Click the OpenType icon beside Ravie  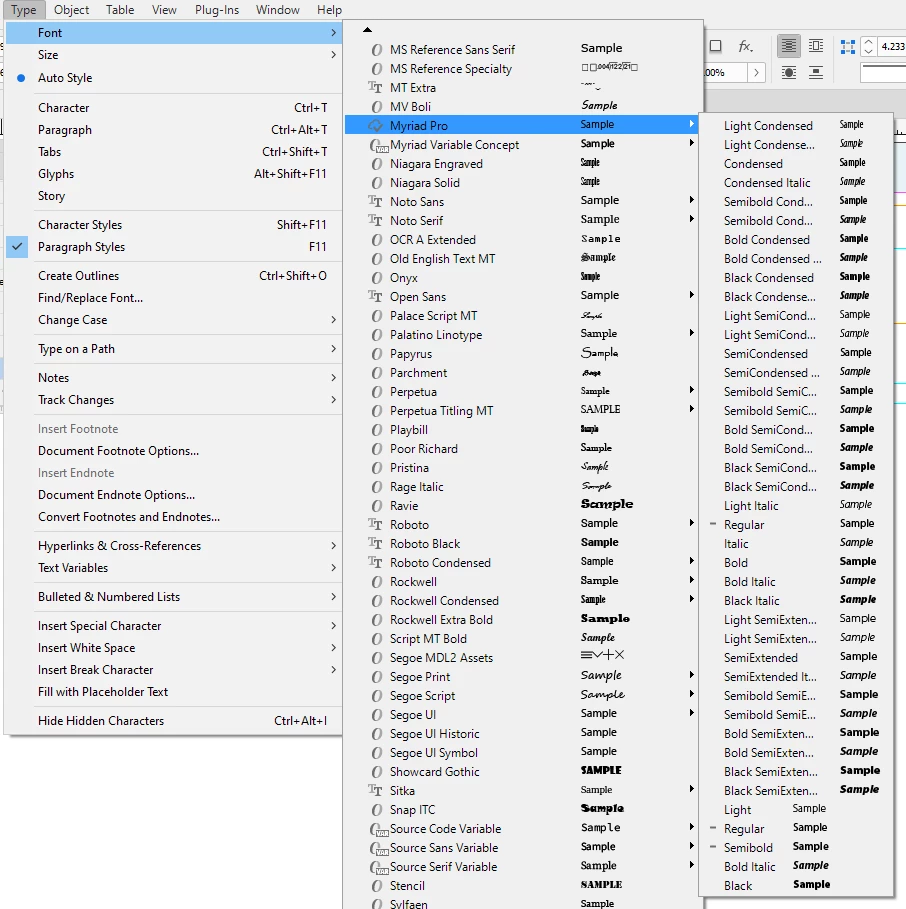click(x=377, y=506)
